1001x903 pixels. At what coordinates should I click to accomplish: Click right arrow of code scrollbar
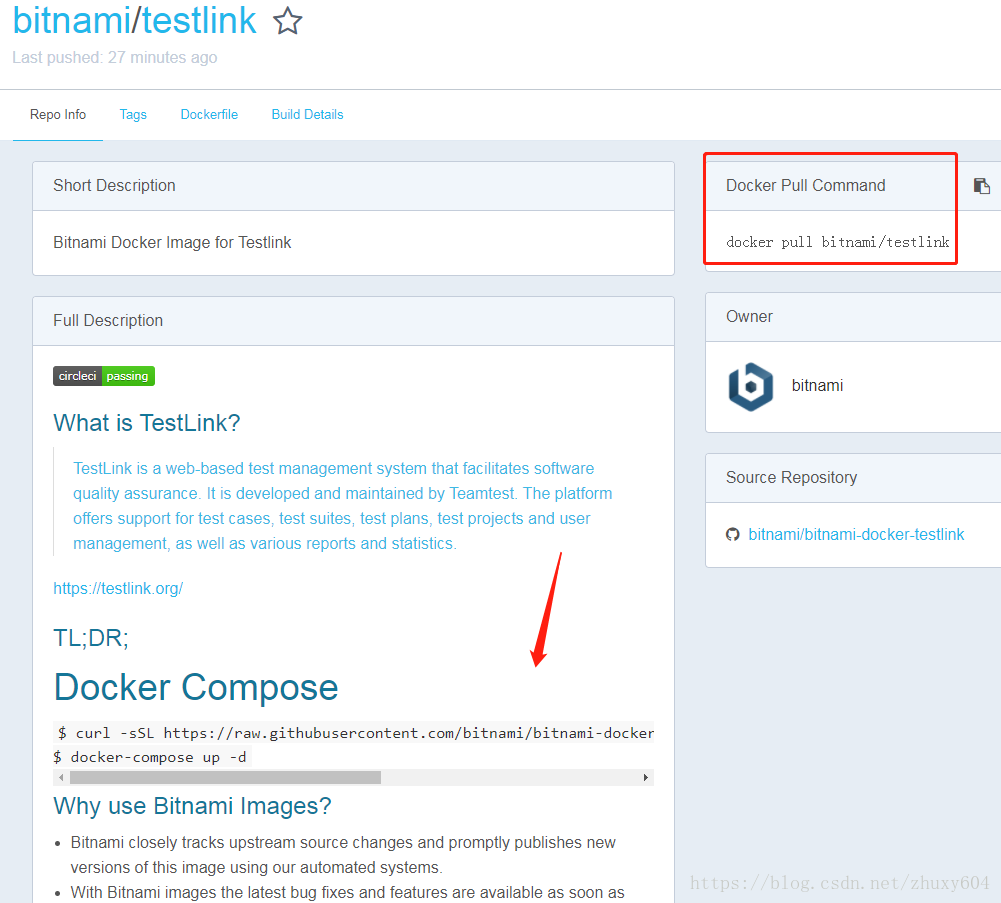click(646, 777)
